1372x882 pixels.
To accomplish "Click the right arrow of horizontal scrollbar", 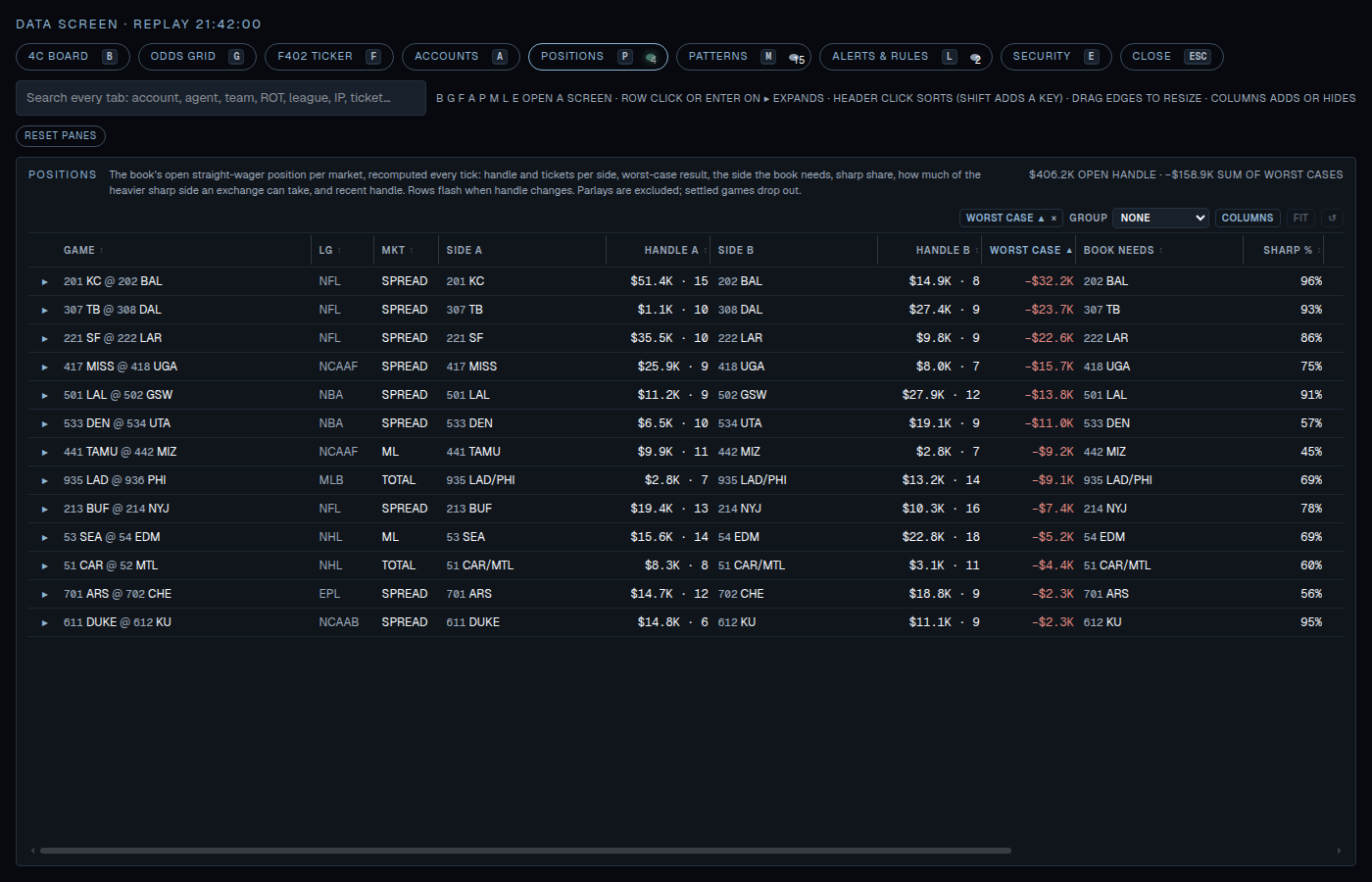I will (1339, 851).
